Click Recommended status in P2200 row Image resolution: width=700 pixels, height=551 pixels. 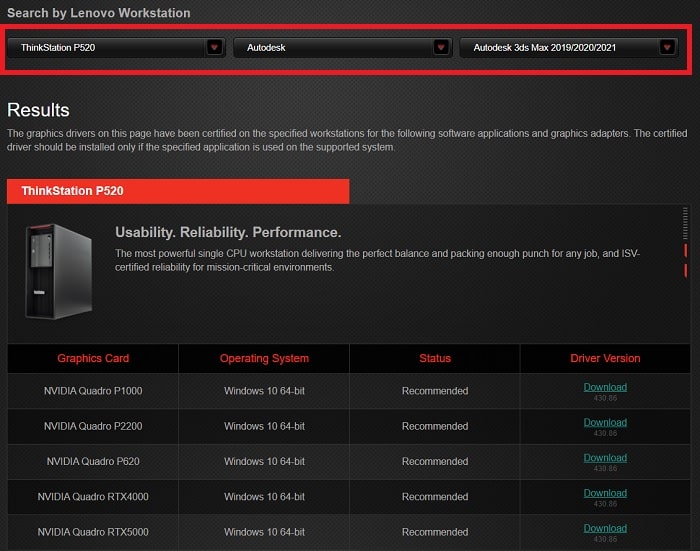tap(435, 426)
